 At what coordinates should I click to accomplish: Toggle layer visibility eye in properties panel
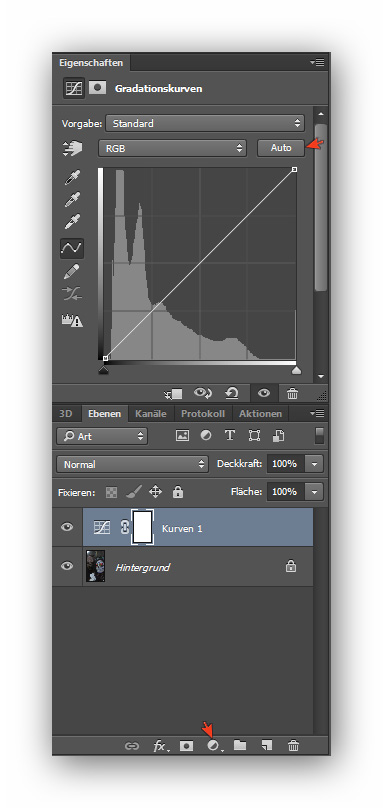point(264,394)
